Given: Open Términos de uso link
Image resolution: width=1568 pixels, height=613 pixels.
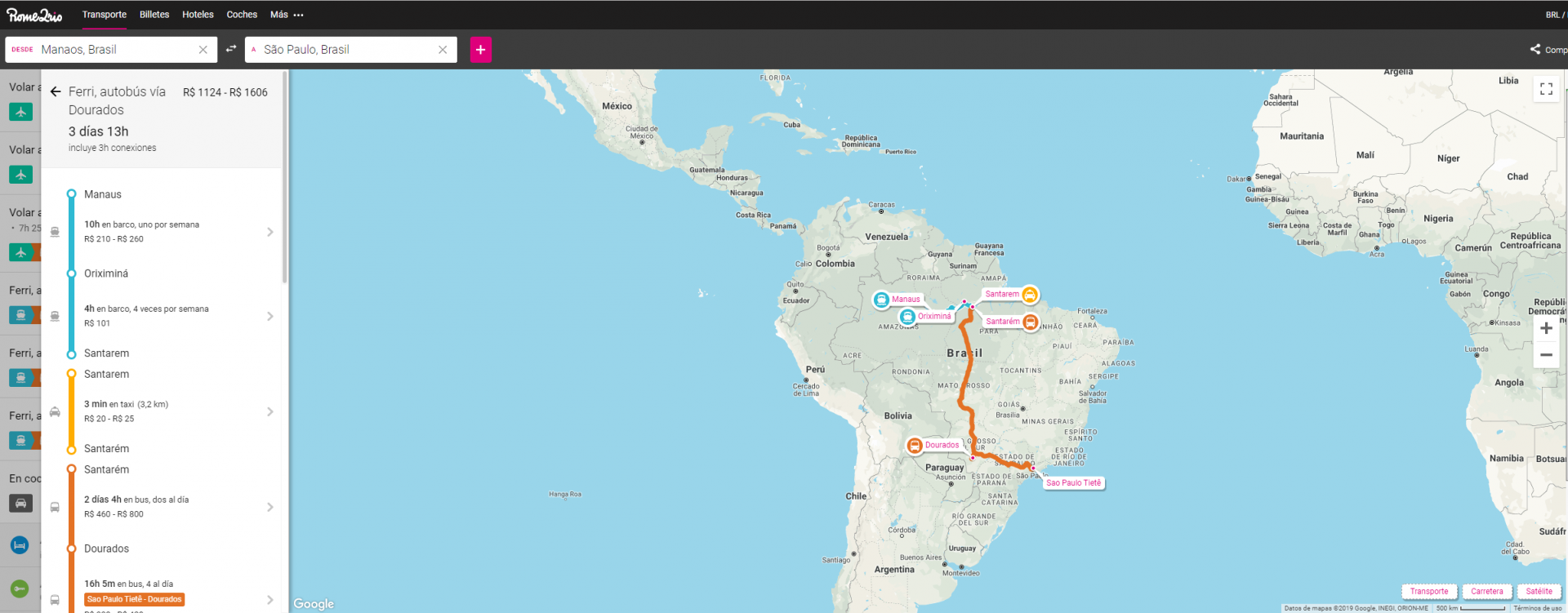Looking at the screenshot, I should pos(1538,608).
